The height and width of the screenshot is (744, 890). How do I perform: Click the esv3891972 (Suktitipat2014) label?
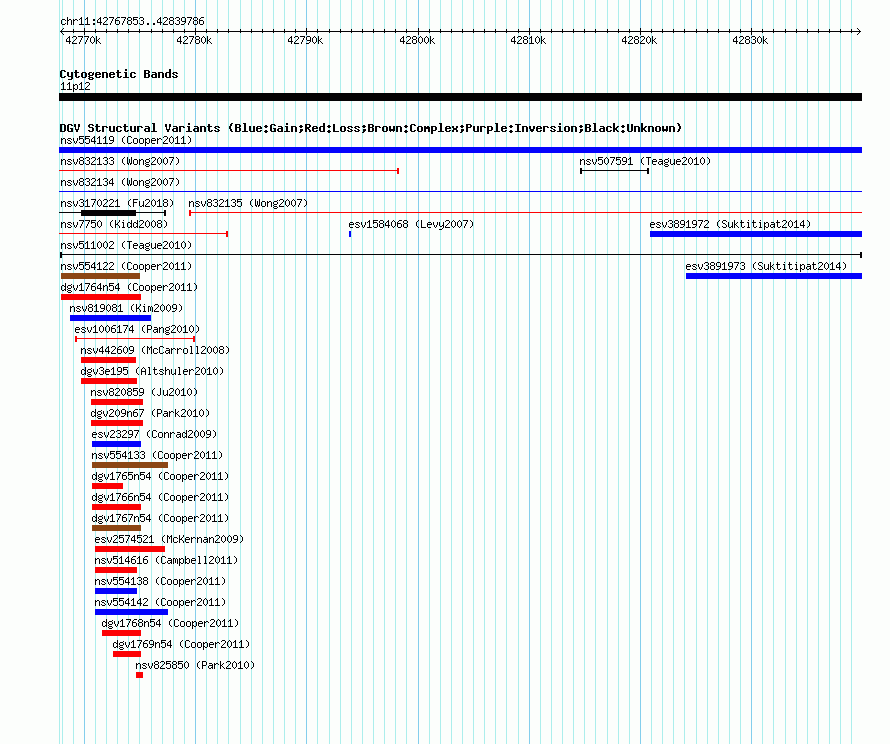click(730, 224)
